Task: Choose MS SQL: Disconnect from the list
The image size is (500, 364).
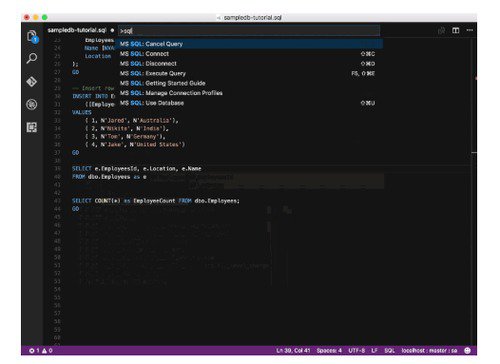Action: coord(249,63)
